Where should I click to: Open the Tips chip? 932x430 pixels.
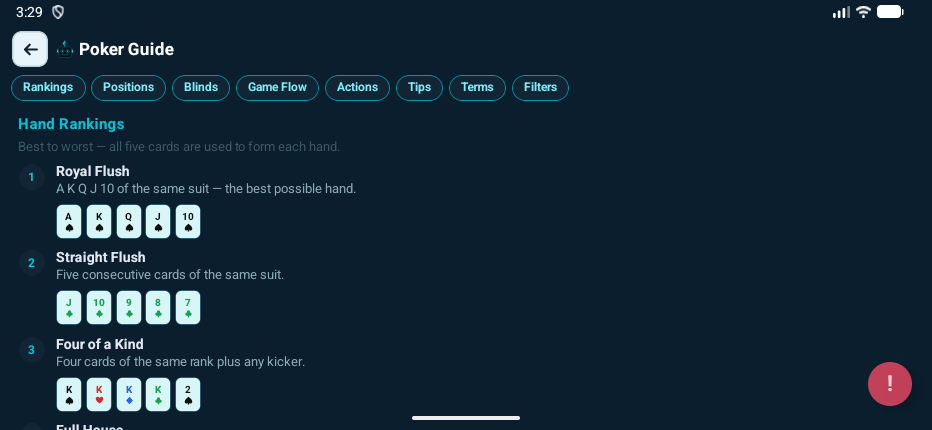[x=420, y=88]
